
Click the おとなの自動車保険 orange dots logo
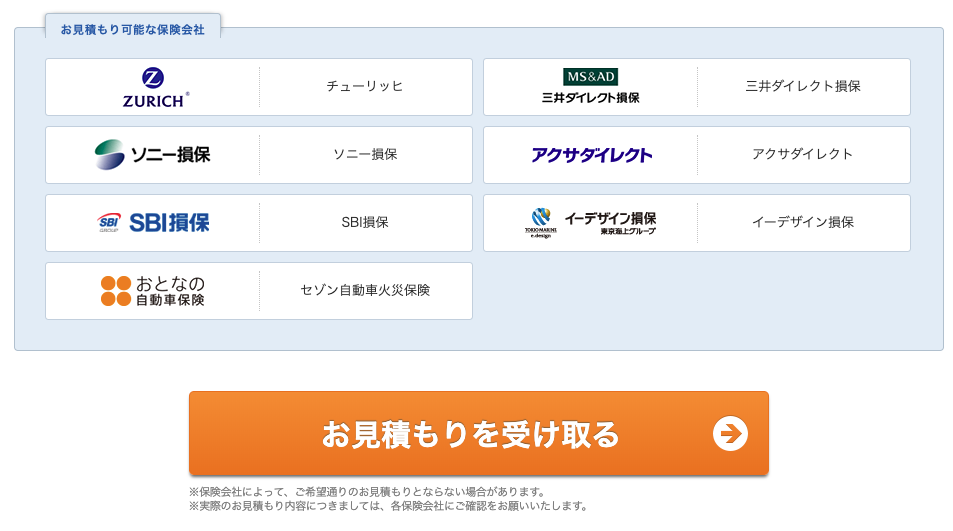[115, 290]
